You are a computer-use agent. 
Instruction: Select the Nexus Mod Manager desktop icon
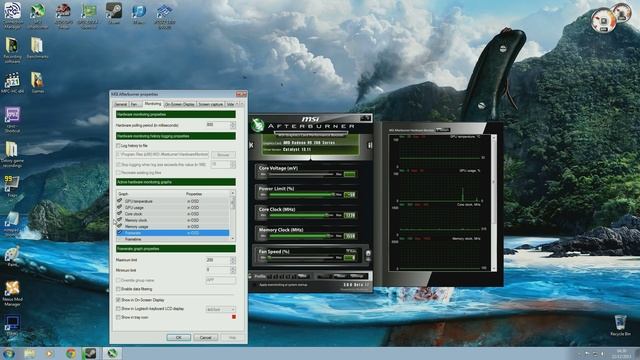(x=12, y=293)
